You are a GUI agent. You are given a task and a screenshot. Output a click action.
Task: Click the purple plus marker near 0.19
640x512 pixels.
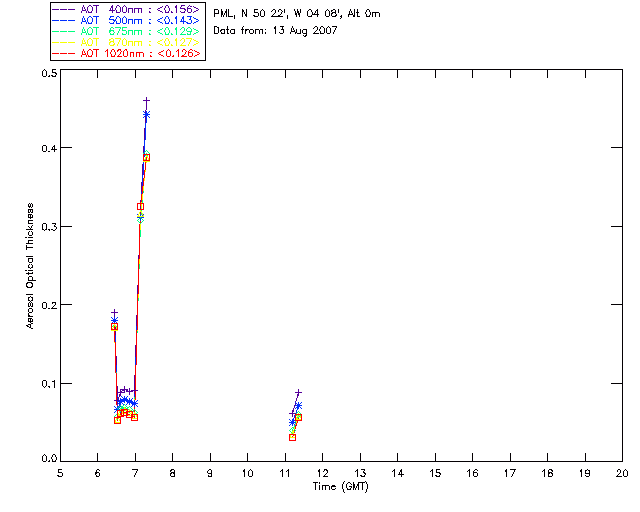pyautogui.click(x=115, y=313)
